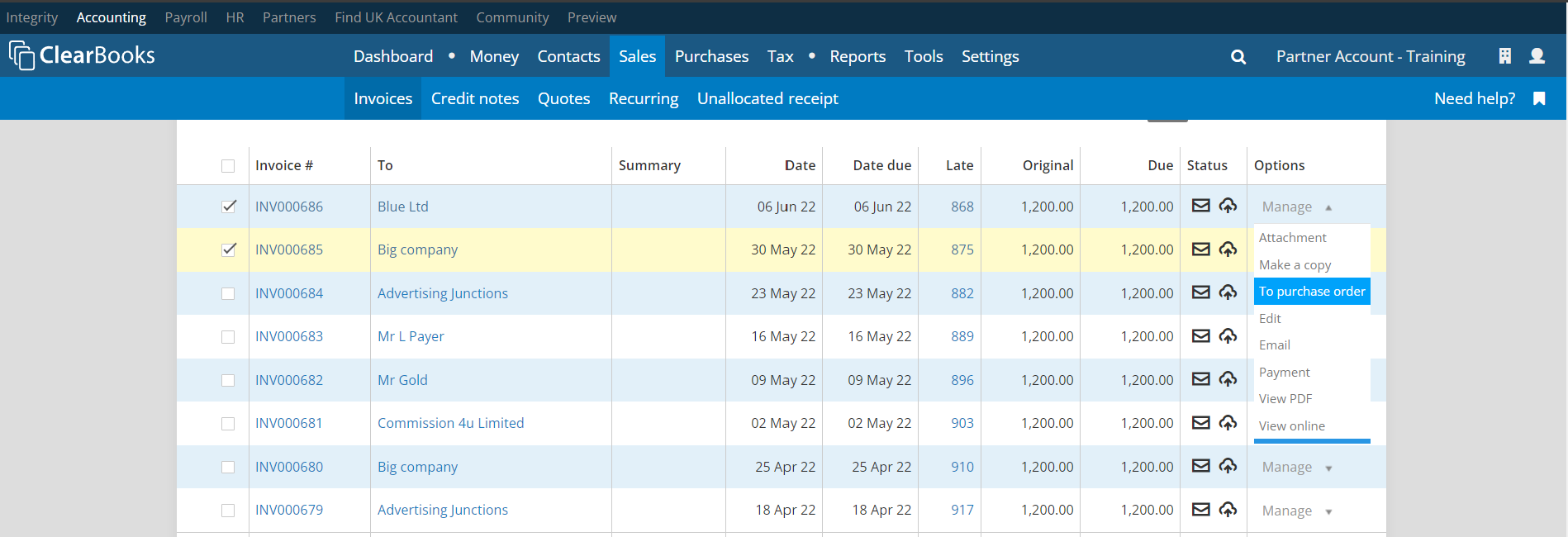This screenshot has height=537, width=1568.
Task: Click the ClearBooks logo
Action: (82, 55)
